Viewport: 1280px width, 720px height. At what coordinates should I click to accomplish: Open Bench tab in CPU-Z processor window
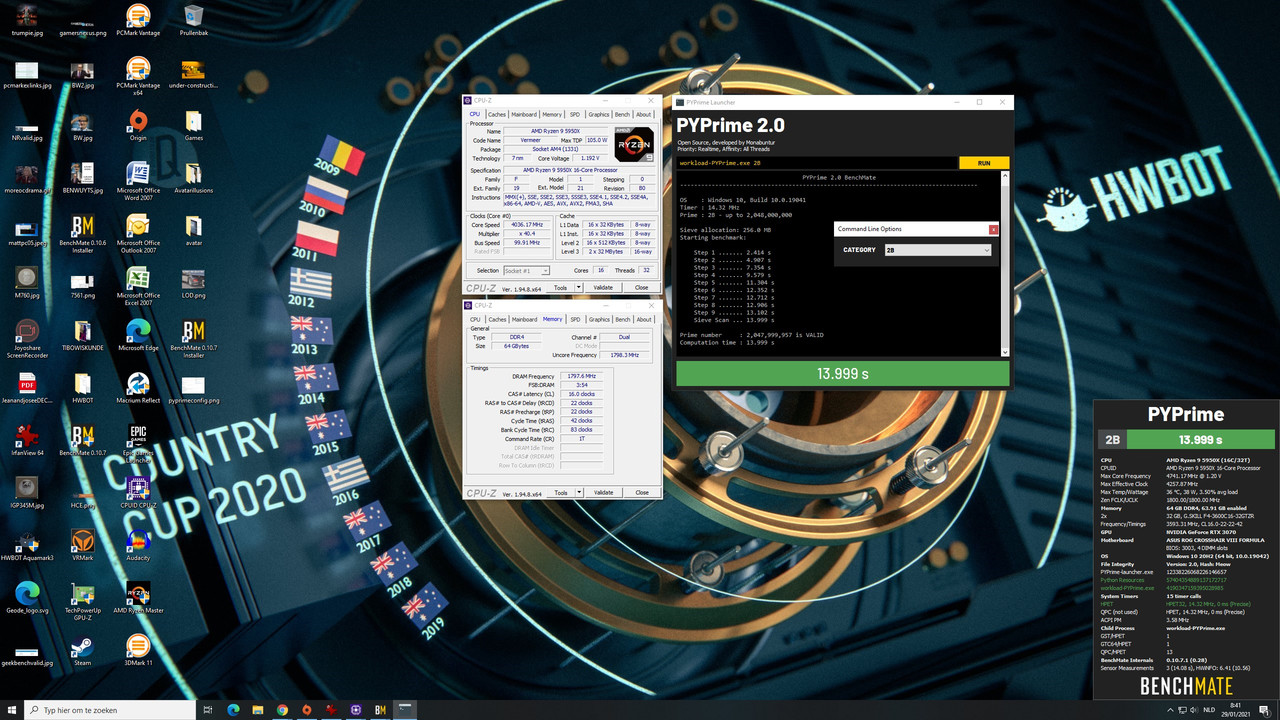[x=622, y=114]
